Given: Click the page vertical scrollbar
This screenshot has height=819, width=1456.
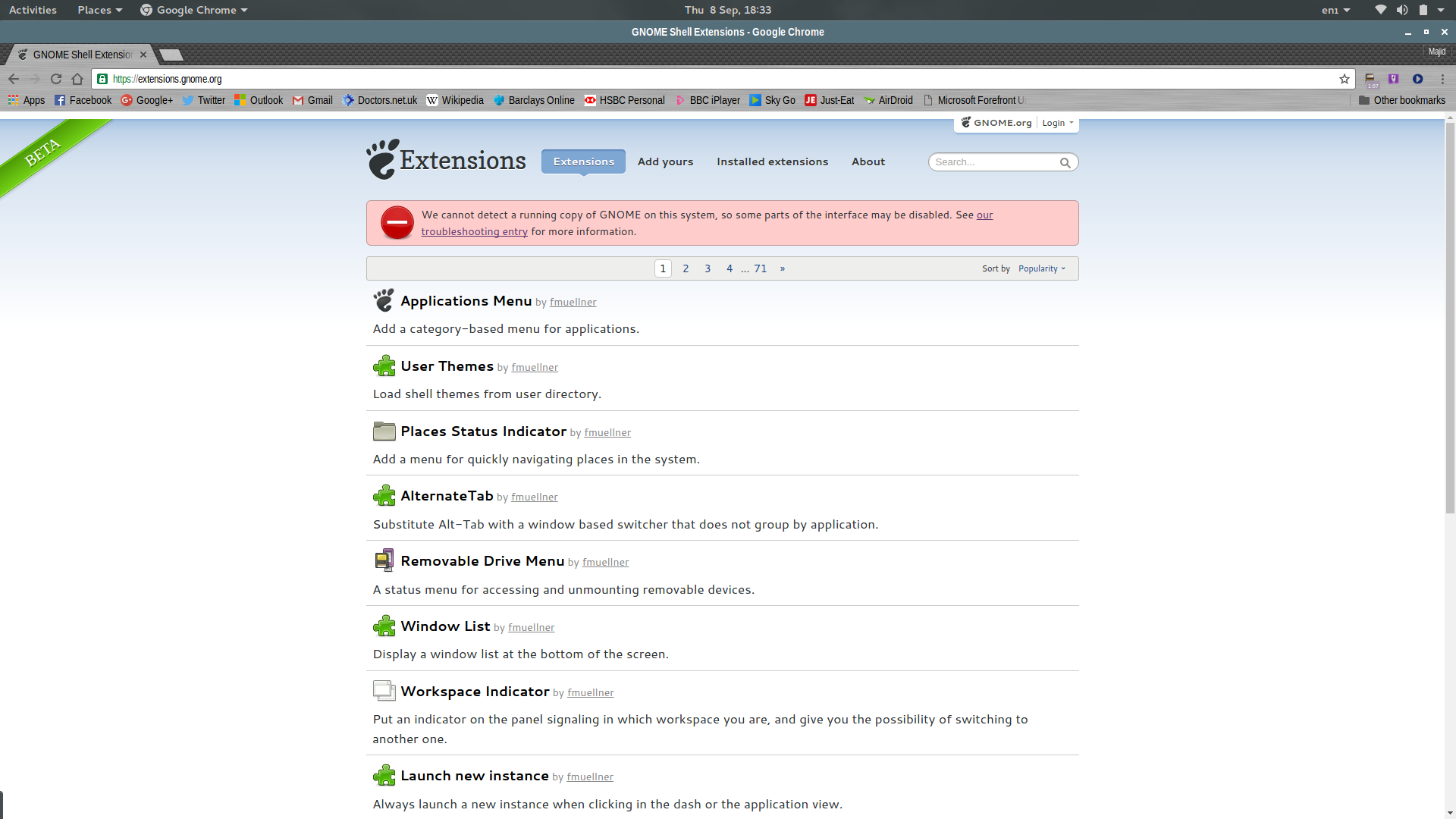Looking at the screenshot, I should [1450, 318].
